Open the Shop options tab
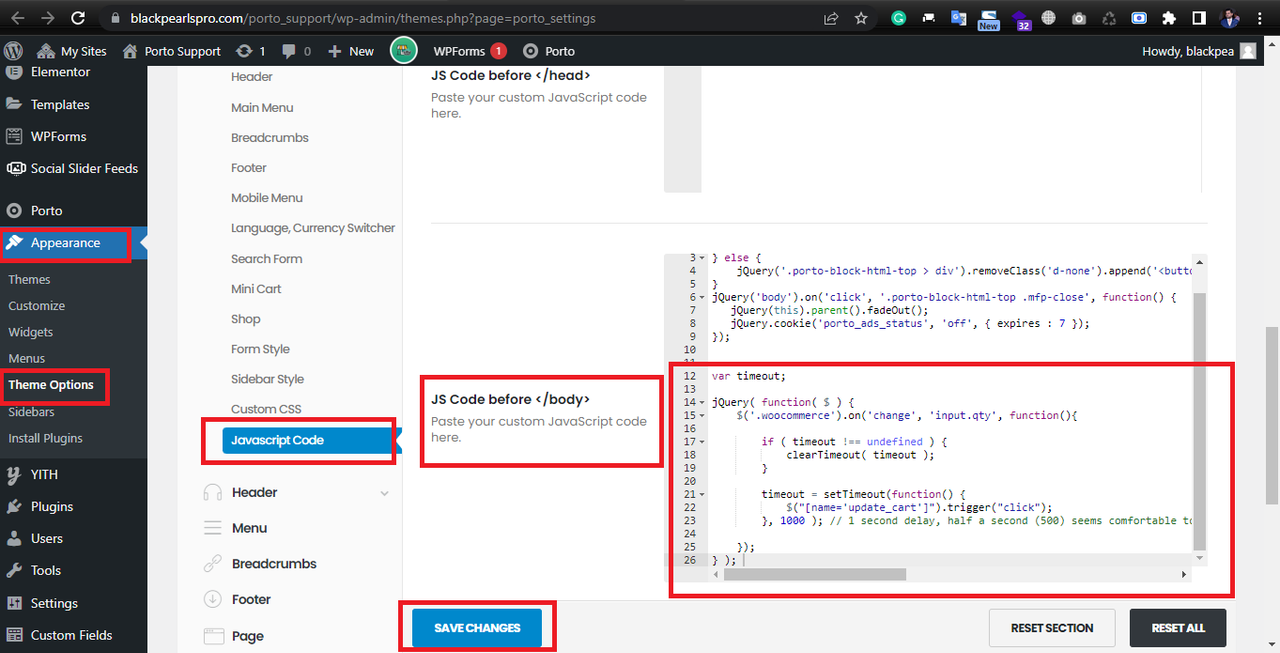The image size is (1280, 653). pyautogui.click(x=246, y=319)
